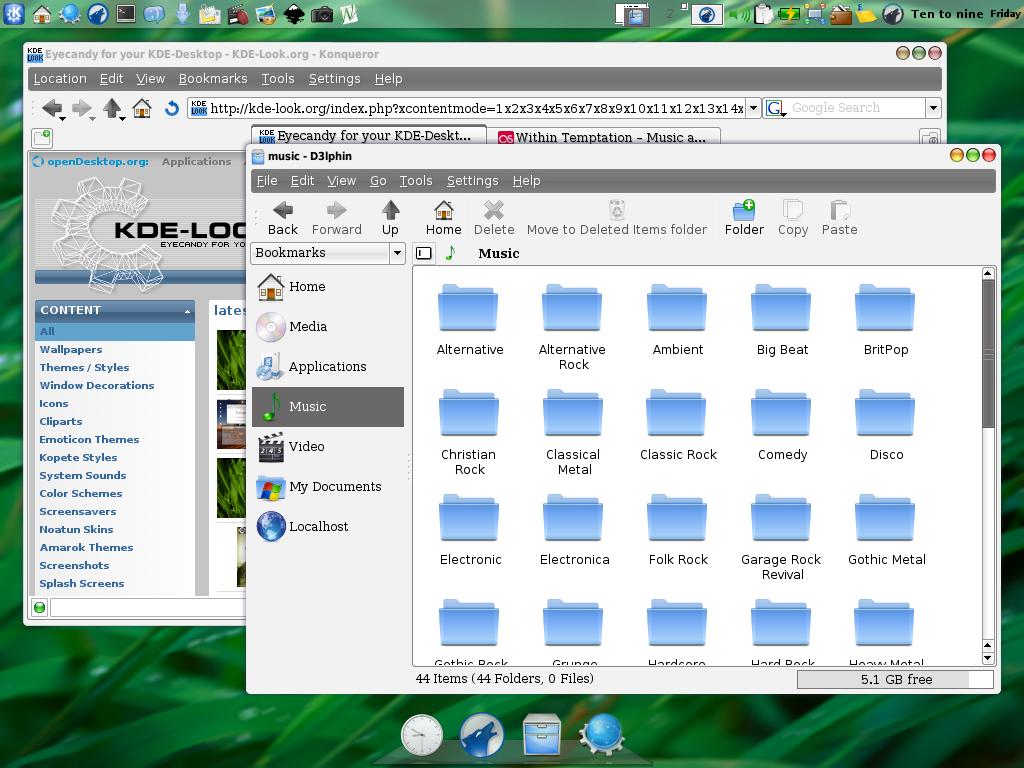Image resolution: width=1024 pixels, height=768 pixels.
Task: Click Konqueror back arrow
Action: (x=52, y=108)
